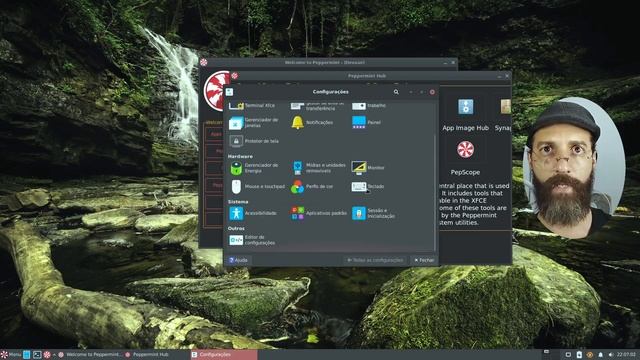640x360 pixels.
Task: Select the Peppermint Hub window title bar
Action: coord(367,76)
